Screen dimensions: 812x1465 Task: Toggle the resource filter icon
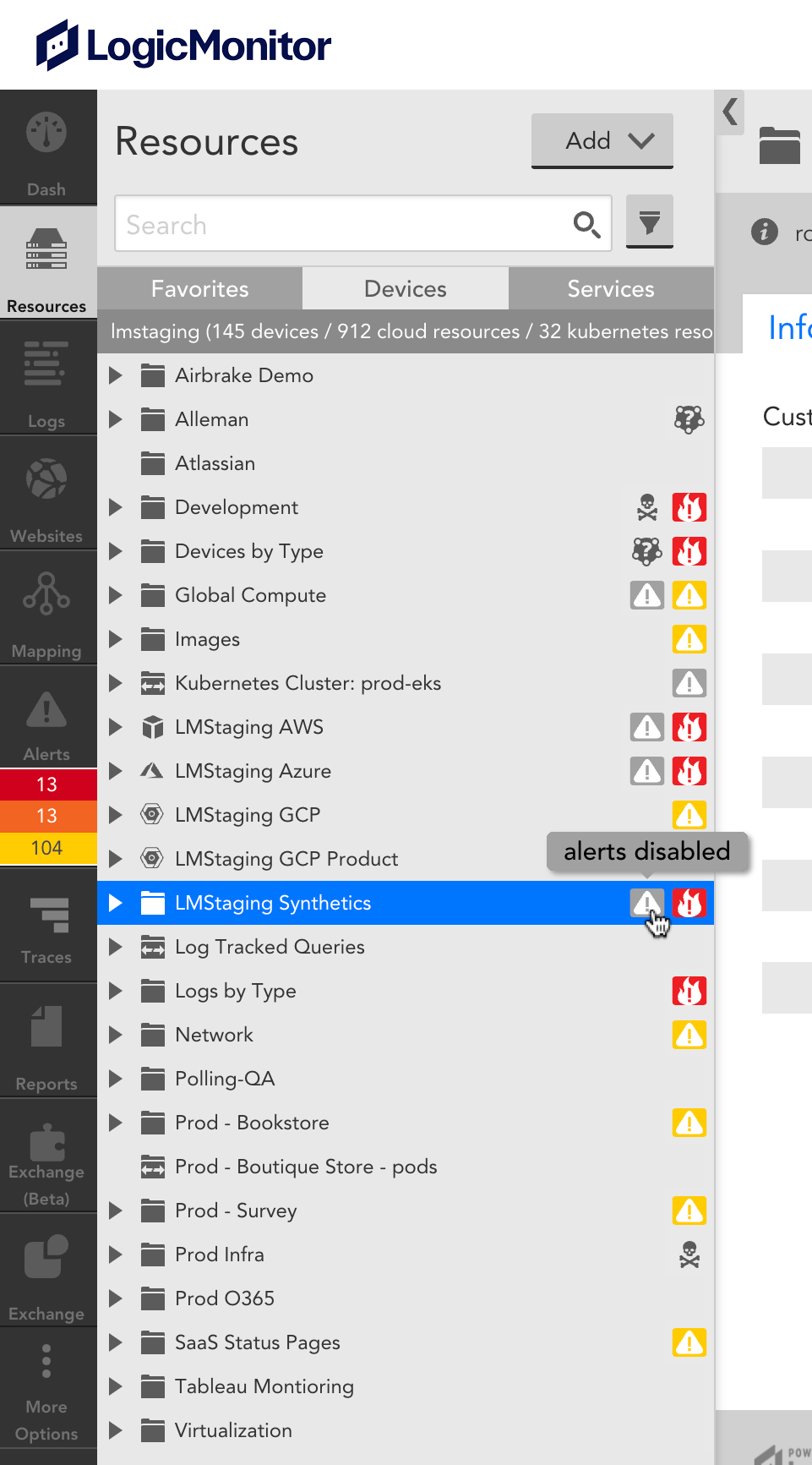[x=649, y=222]
